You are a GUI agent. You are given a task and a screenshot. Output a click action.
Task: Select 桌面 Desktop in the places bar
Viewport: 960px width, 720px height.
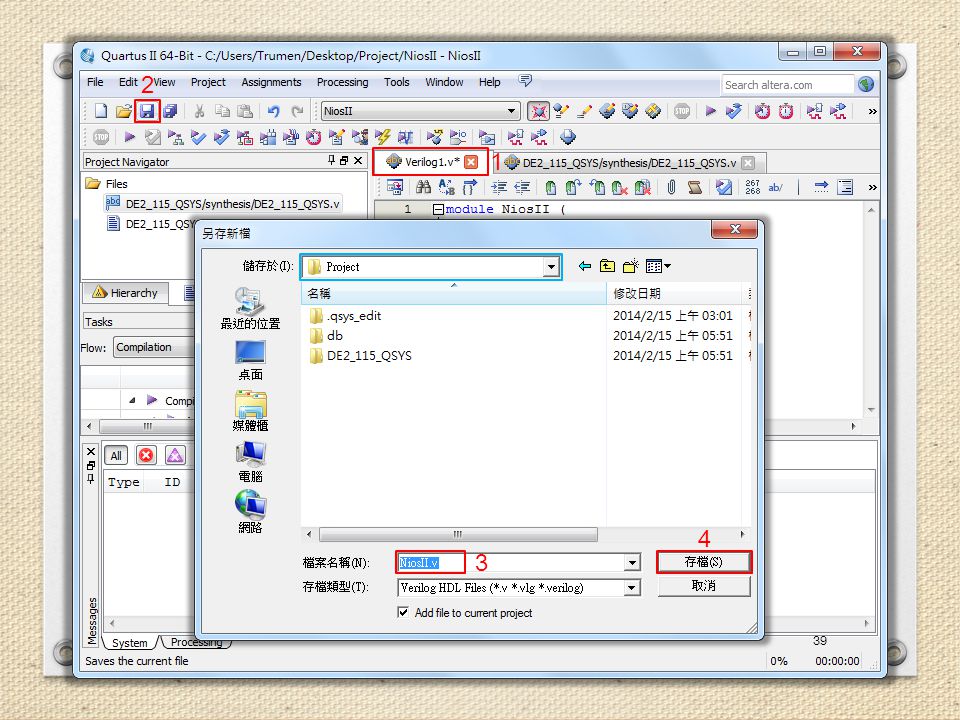[x=250, y=359]
